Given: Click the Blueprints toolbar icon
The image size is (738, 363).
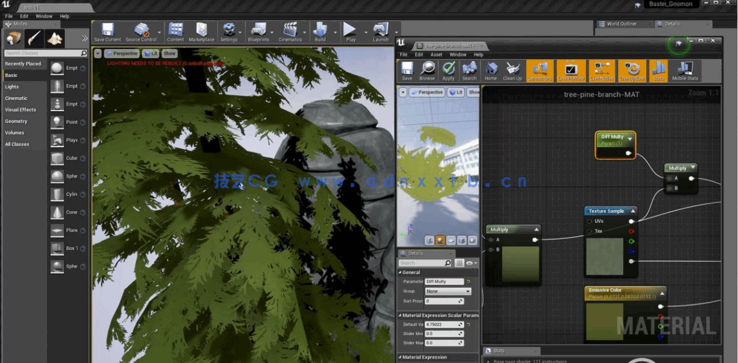Looking at the screenshot, I should [x=258, y=32].
